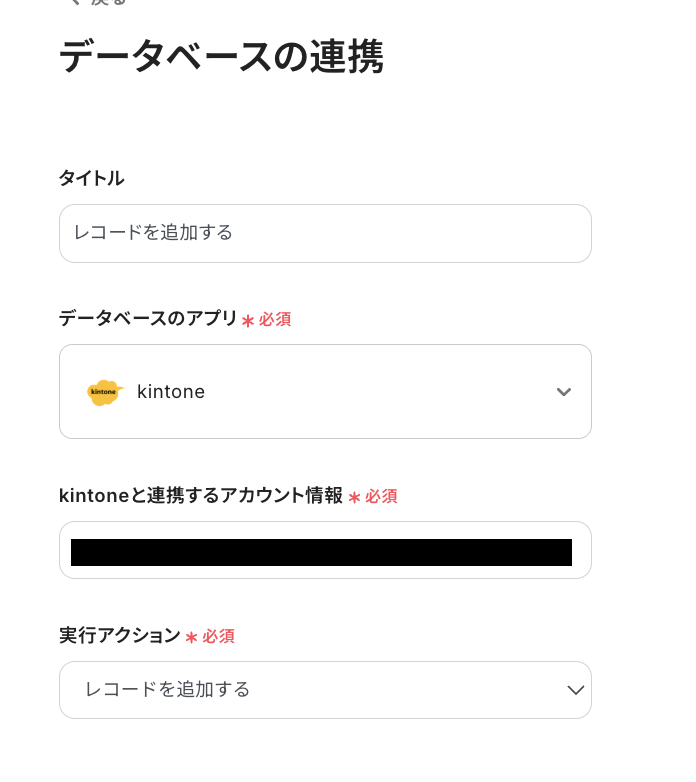Click the asterisk beside データベースのアプリ
Image resolution: width=696 pixels, height=782 pixels.
(248, 320)
